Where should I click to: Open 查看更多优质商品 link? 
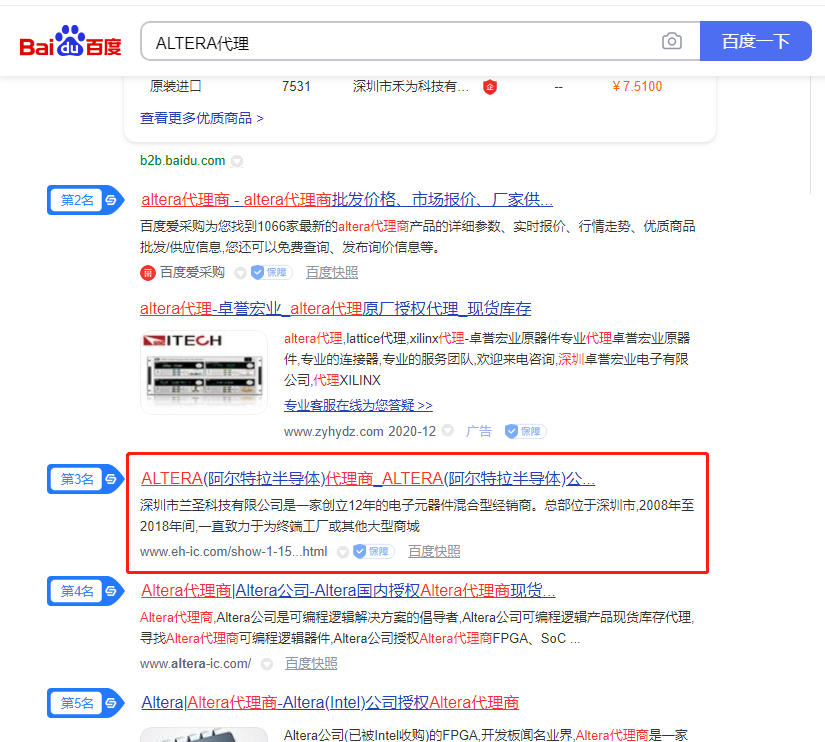click(x=202, y=118)
